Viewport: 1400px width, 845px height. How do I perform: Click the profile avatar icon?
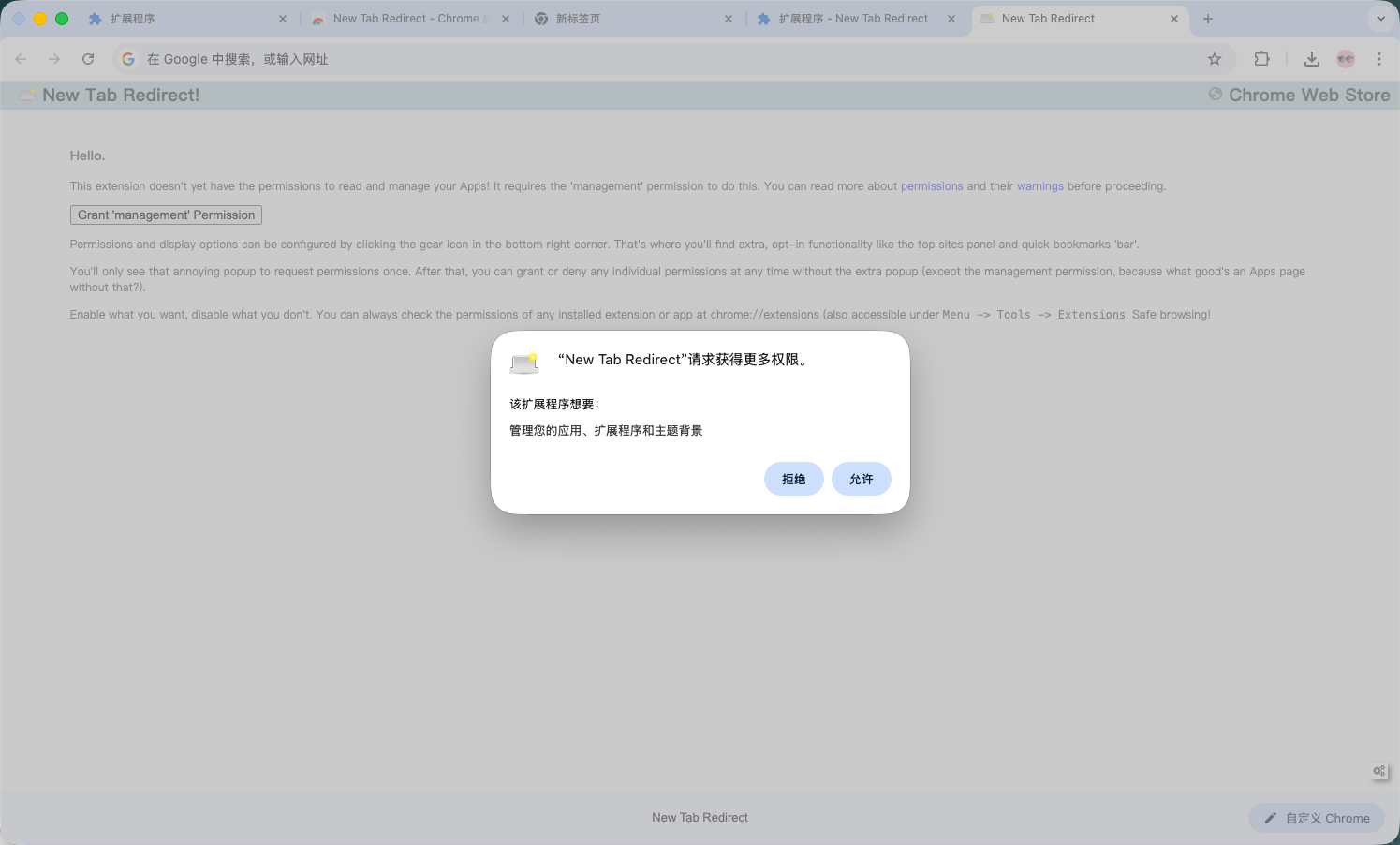tap(1346, 59)
